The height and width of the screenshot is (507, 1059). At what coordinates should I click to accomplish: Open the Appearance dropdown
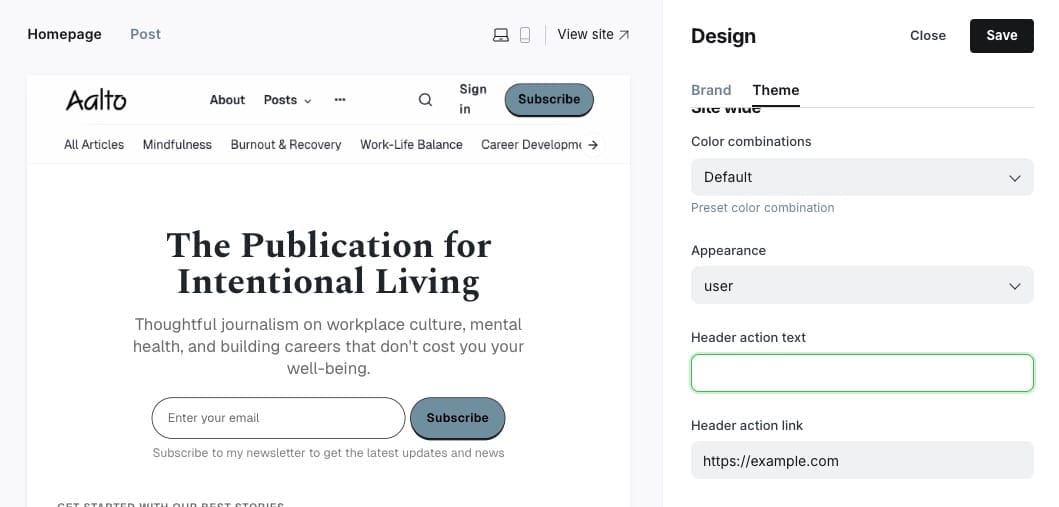click(862, 286)
